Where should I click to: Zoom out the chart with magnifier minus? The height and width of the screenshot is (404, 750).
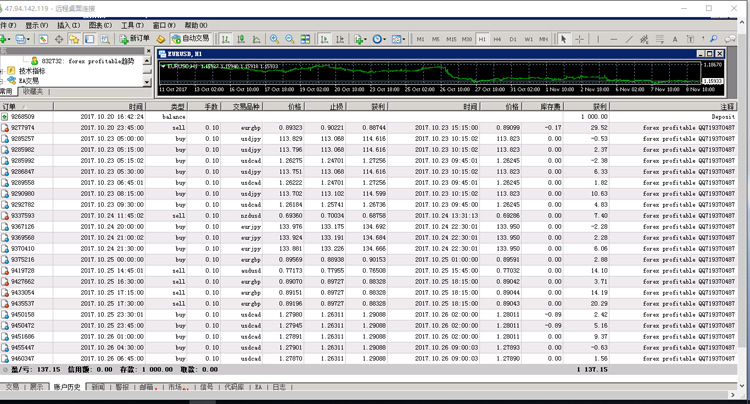point(290,39)
